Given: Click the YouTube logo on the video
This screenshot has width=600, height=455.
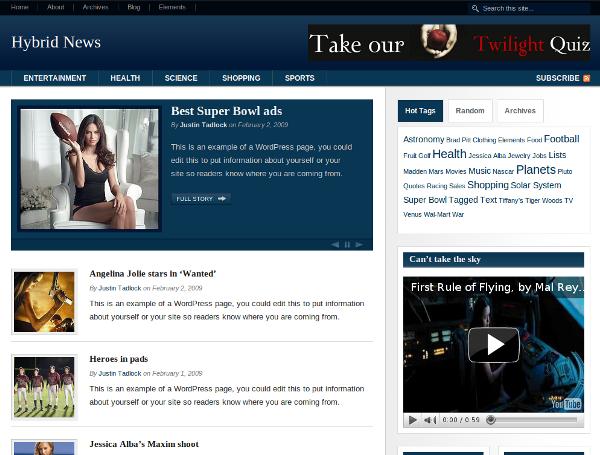Looking at the screenshot, I should pos(566,403).
